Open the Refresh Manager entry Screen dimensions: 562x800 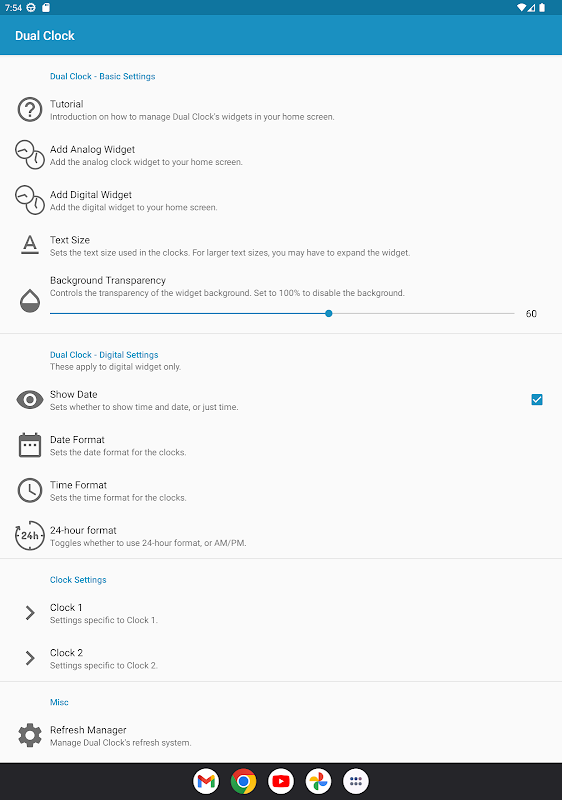281,735
